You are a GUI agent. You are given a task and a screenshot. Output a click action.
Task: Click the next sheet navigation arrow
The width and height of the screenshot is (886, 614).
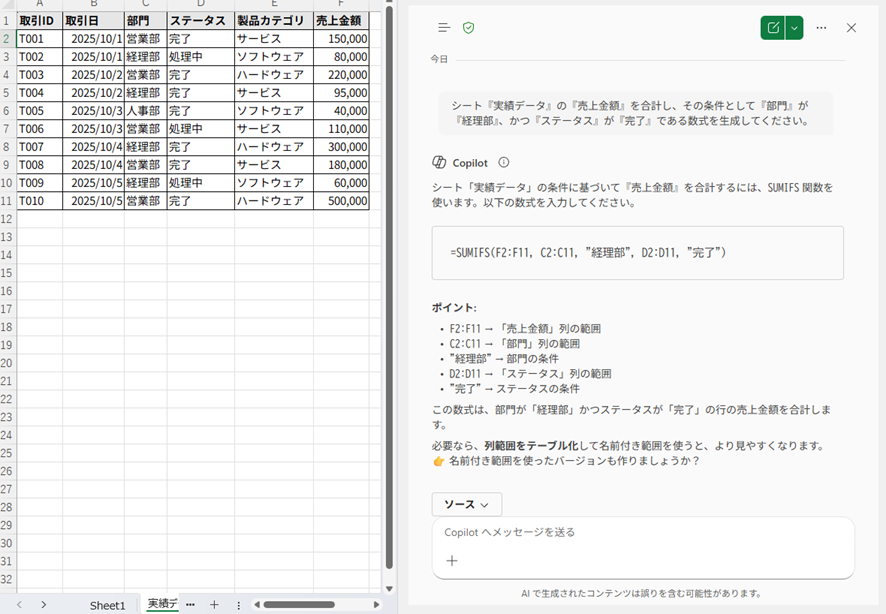pos(45,604)
